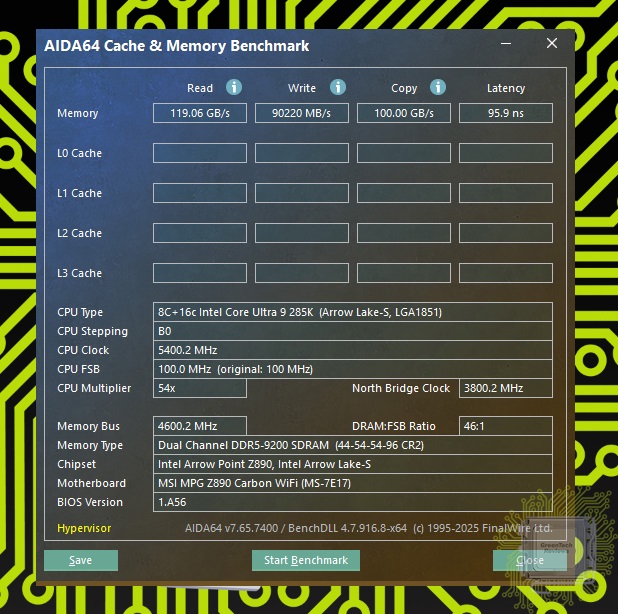
Task: Click the Write info icon
Action: coord(338,87)
